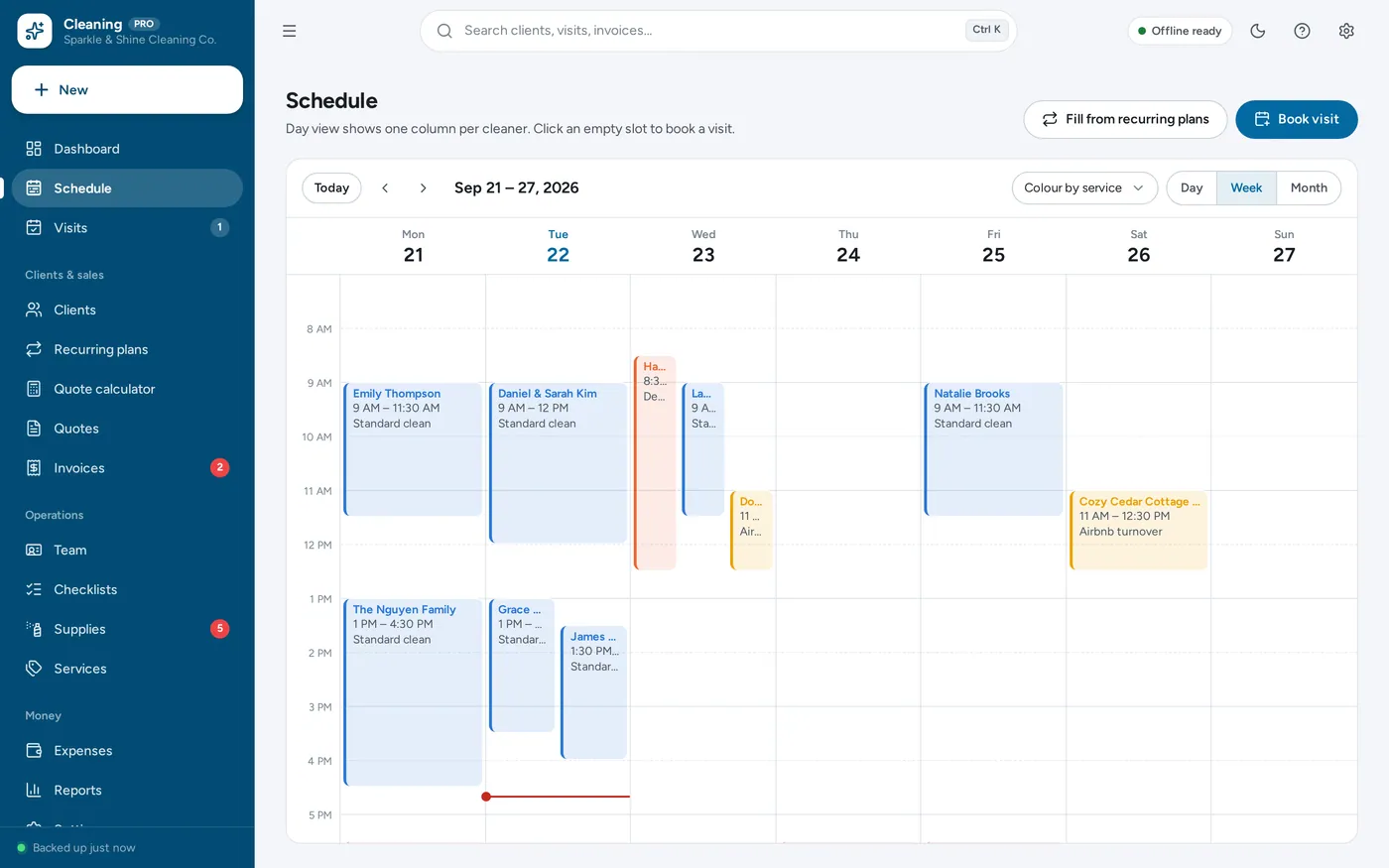Click the search magnifier icon

(444, 31)
